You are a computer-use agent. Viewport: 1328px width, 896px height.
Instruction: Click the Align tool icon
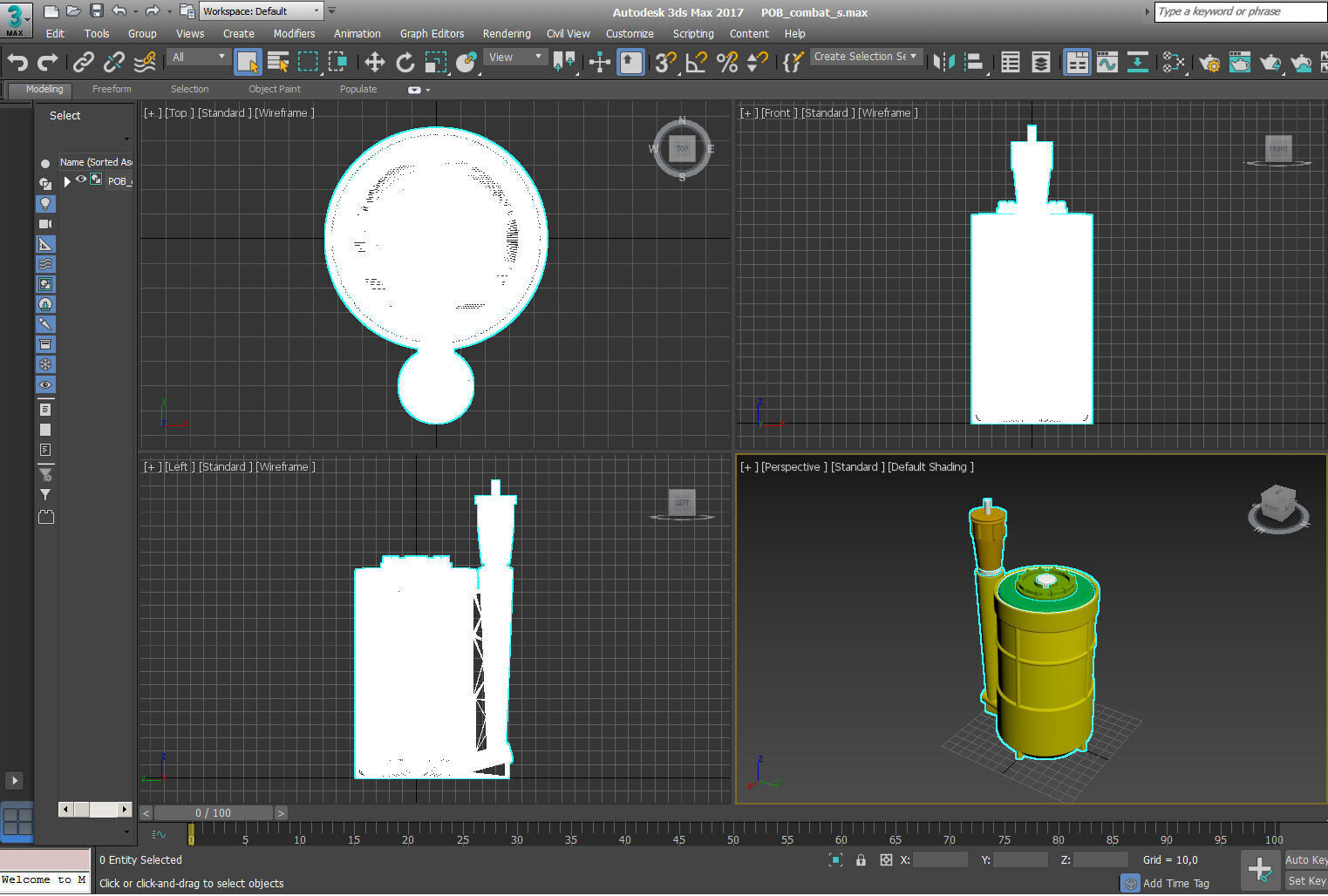pyautogui.click(x=975, y=62)
